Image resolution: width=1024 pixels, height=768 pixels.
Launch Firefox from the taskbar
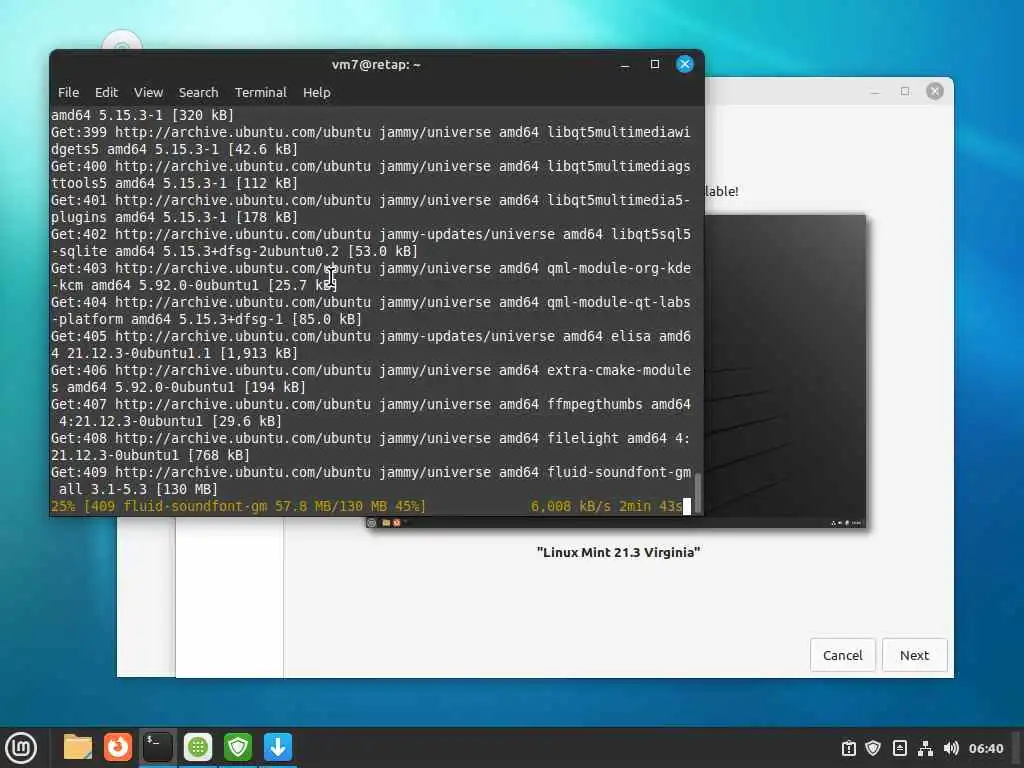118,747
